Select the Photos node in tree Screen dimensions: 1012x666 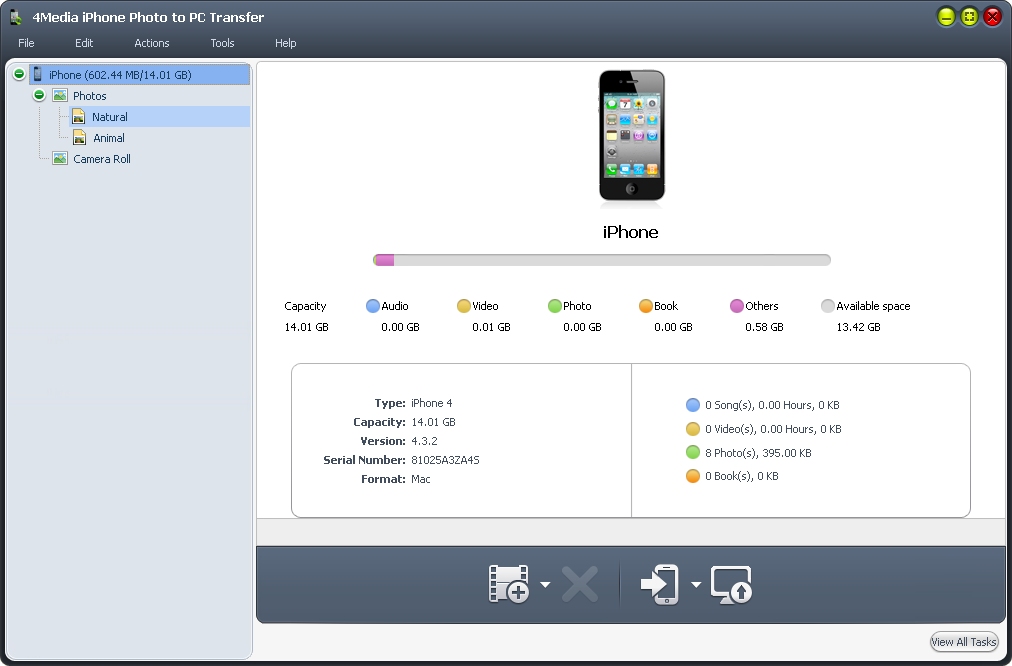point(90,96)
